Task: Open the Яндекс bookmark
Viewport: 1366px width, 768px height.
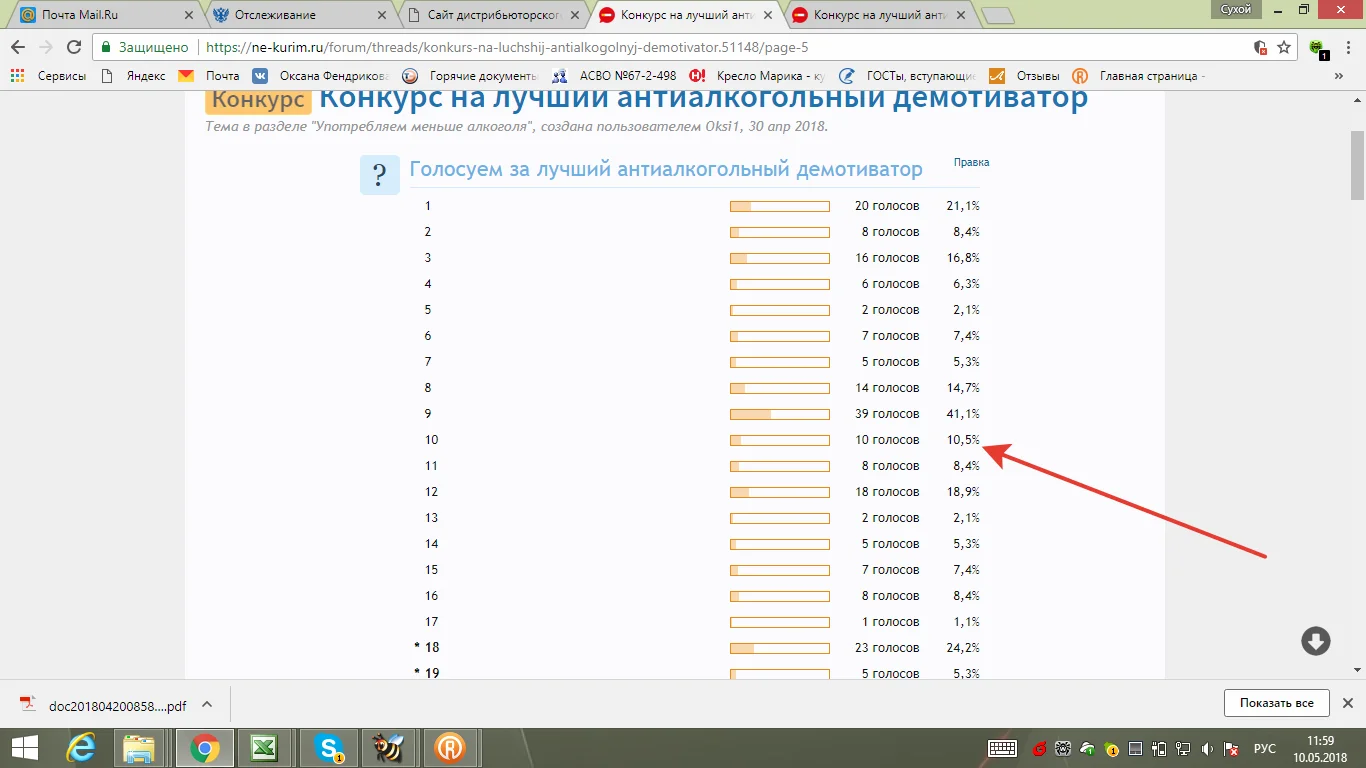Action: click(134, 76)
